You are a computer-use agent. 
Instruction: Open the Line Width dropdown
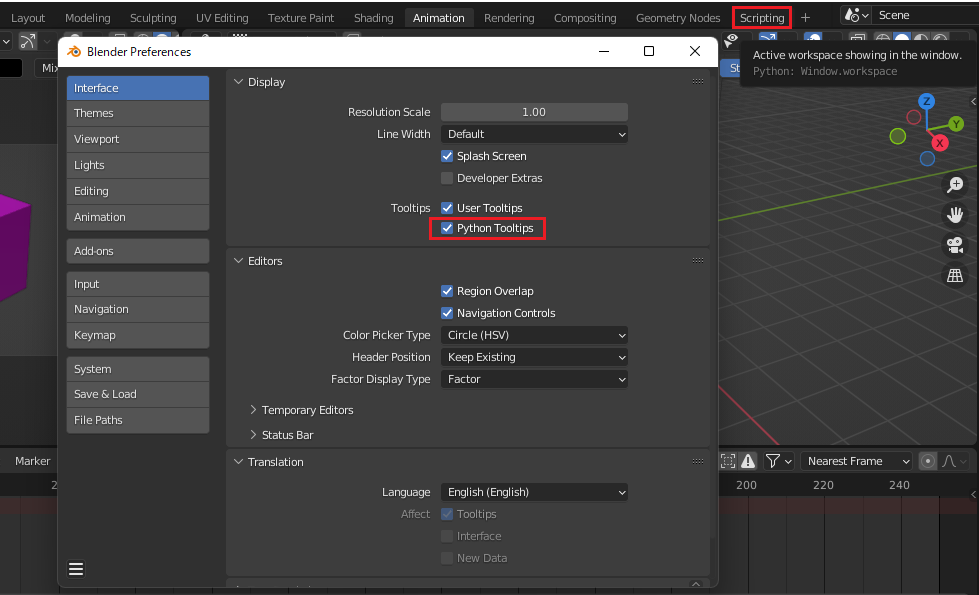click(534, 134)
